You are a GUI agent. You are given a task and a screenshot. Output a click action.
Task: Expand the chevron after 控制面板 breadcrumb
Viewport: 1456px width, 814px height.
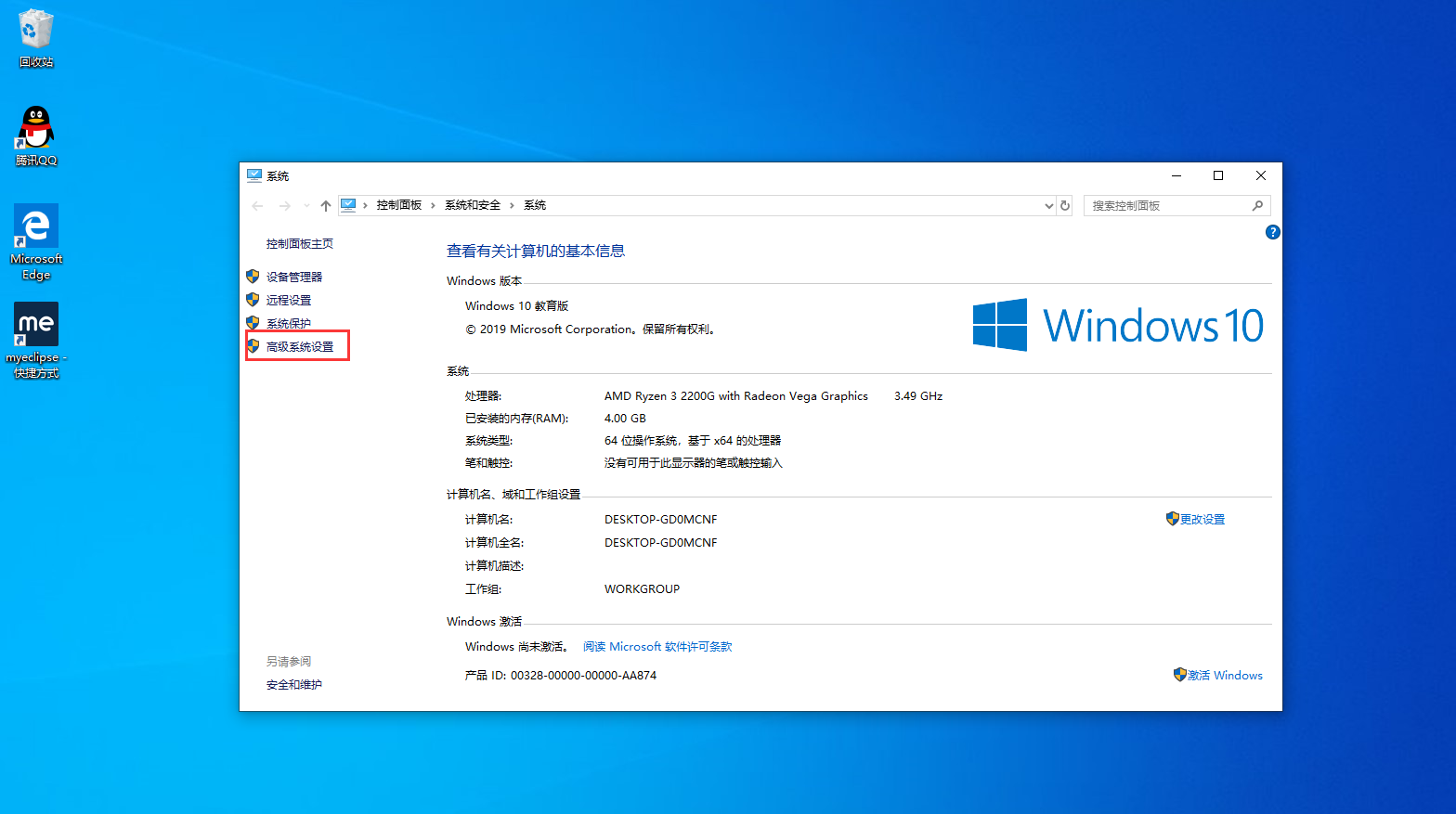tap(433, 205)
